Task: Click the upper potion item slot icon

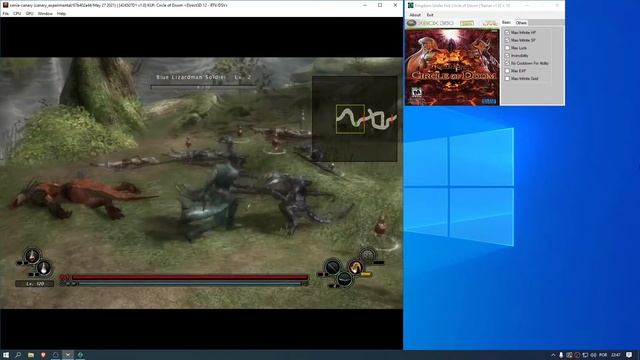Action: pos(32,256)
